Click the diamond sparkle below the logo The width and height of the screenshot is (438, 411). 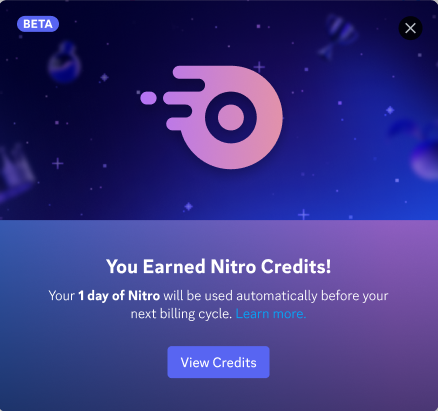(189, 207)
